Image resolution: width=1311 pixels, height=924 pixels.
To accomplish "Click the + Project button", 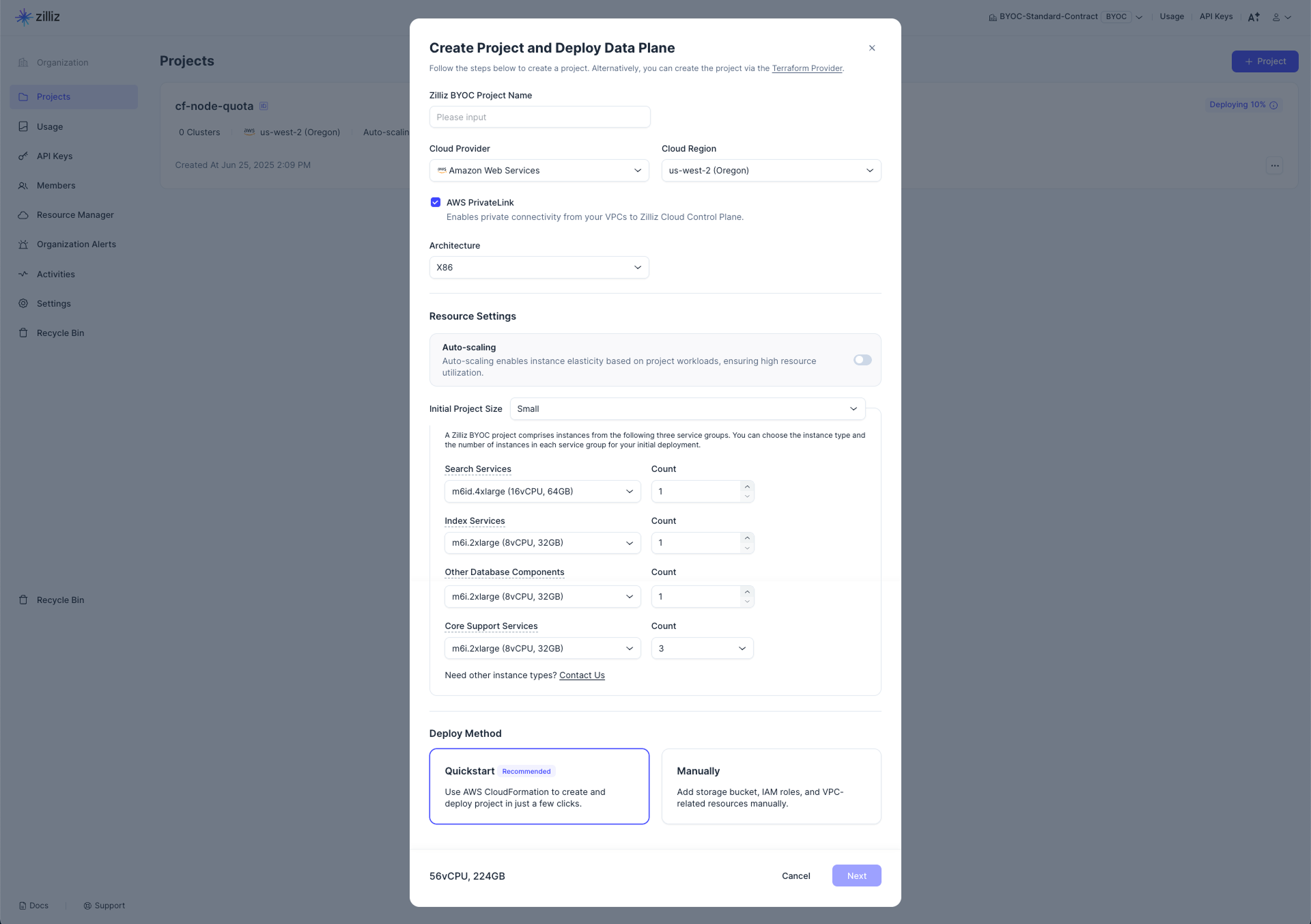I will pos(1265,61).
